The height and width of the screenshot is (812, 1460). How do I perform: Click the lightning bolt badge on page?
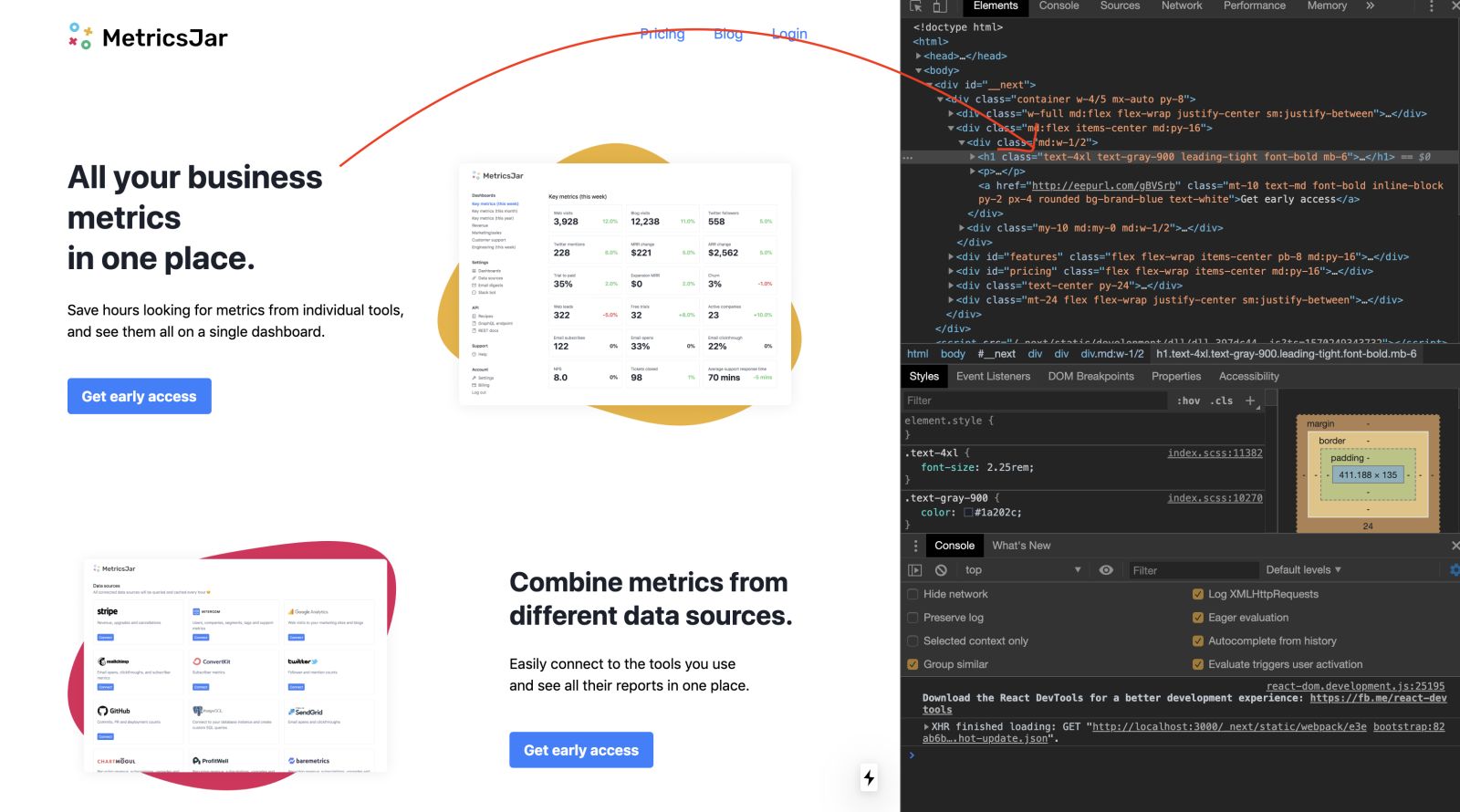[x=869, y=777]
